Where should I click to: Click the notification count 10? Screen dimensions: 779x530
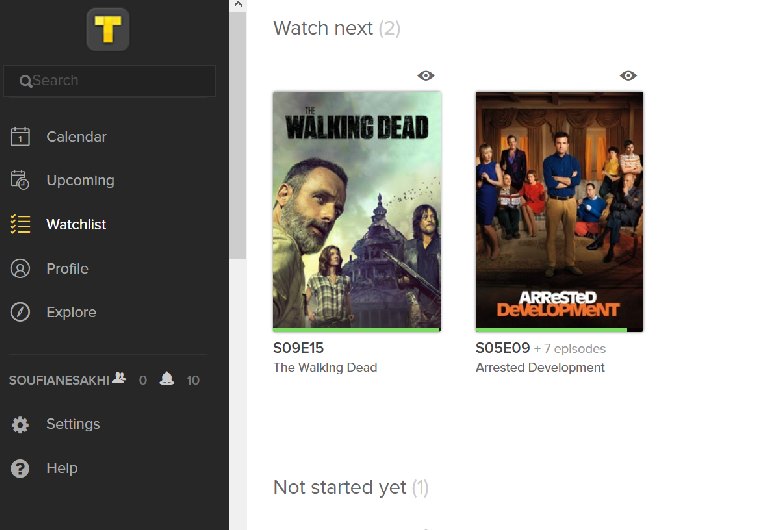coord(193,380)
